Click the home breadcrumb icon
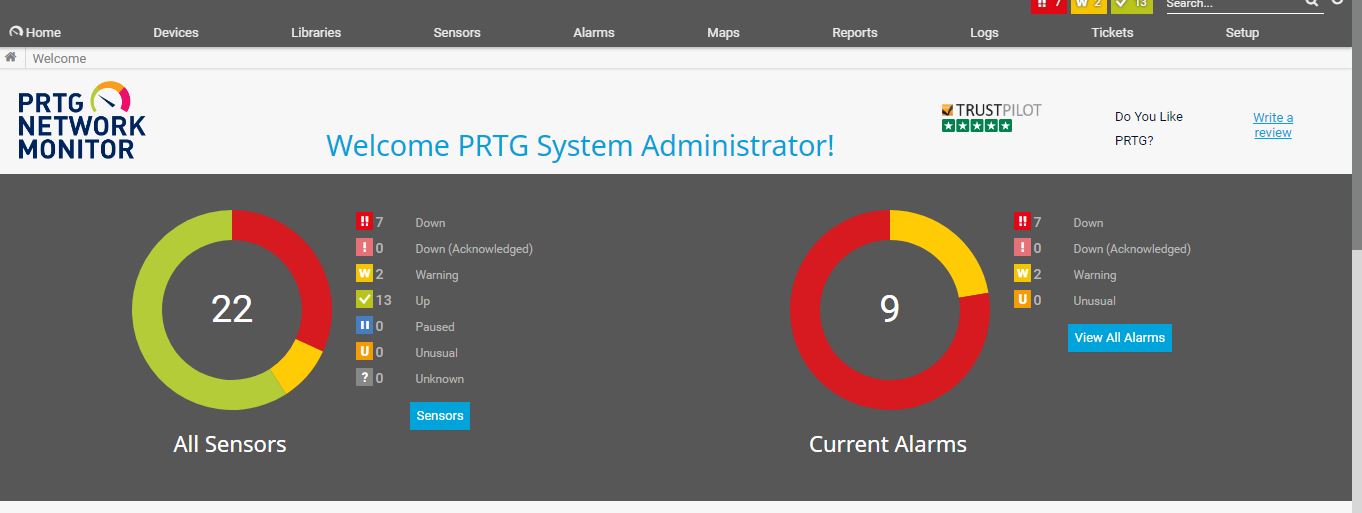This screenshot has height=513, width=1362. pos(11,58)
